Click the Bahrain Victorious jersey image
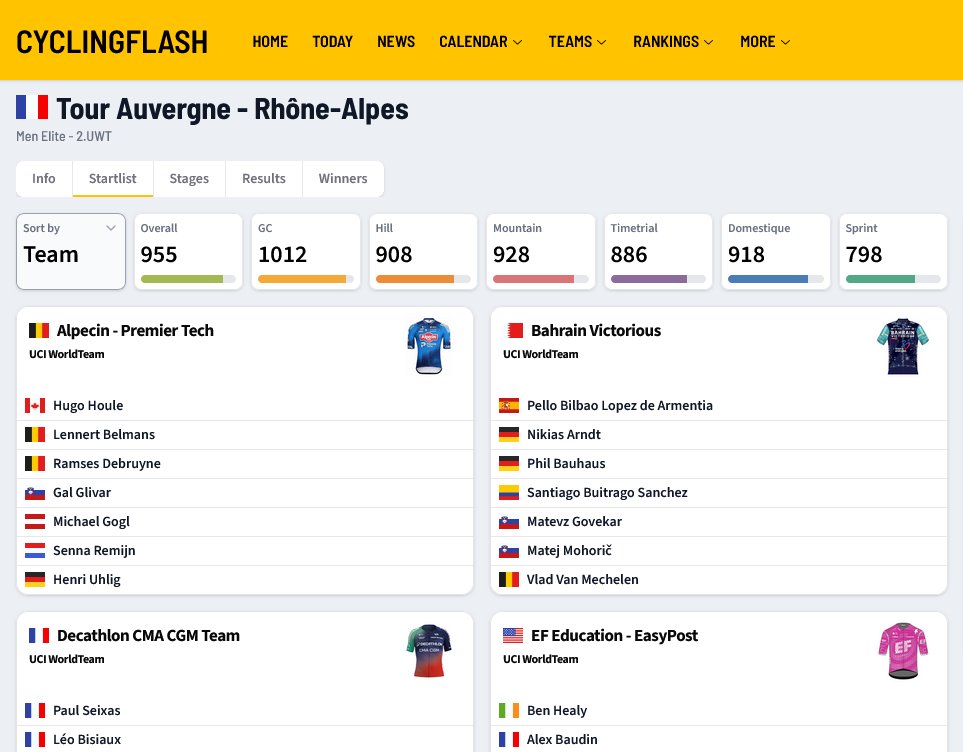The height and width of the screenshot is (752, 963). pos(903,346)
